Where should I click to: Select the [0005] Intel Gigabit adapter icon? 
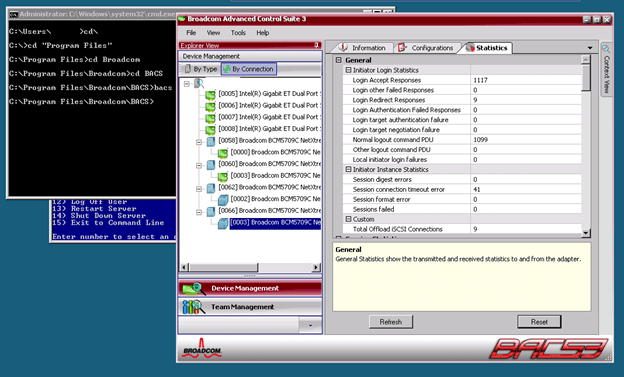[210, 95]
